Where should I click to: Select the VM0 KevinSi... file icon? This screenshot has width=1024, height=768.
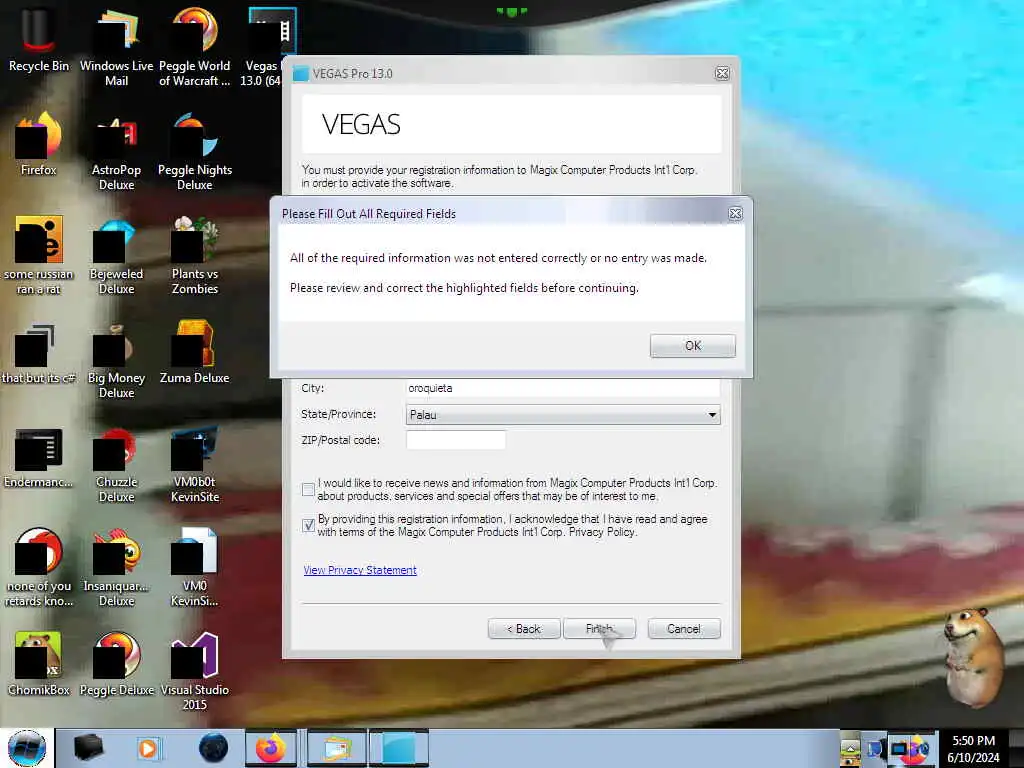pos(195,567)
